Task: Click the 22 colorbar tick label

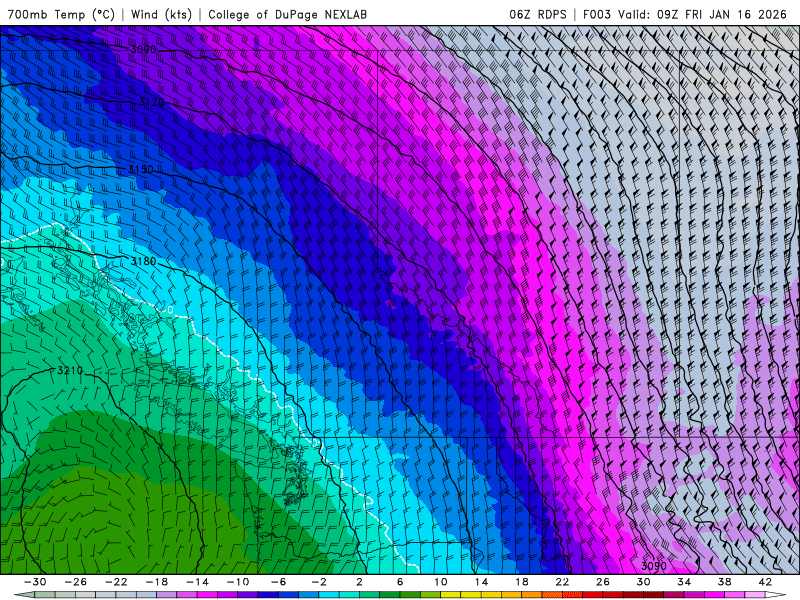Action: tap(562, 582)
